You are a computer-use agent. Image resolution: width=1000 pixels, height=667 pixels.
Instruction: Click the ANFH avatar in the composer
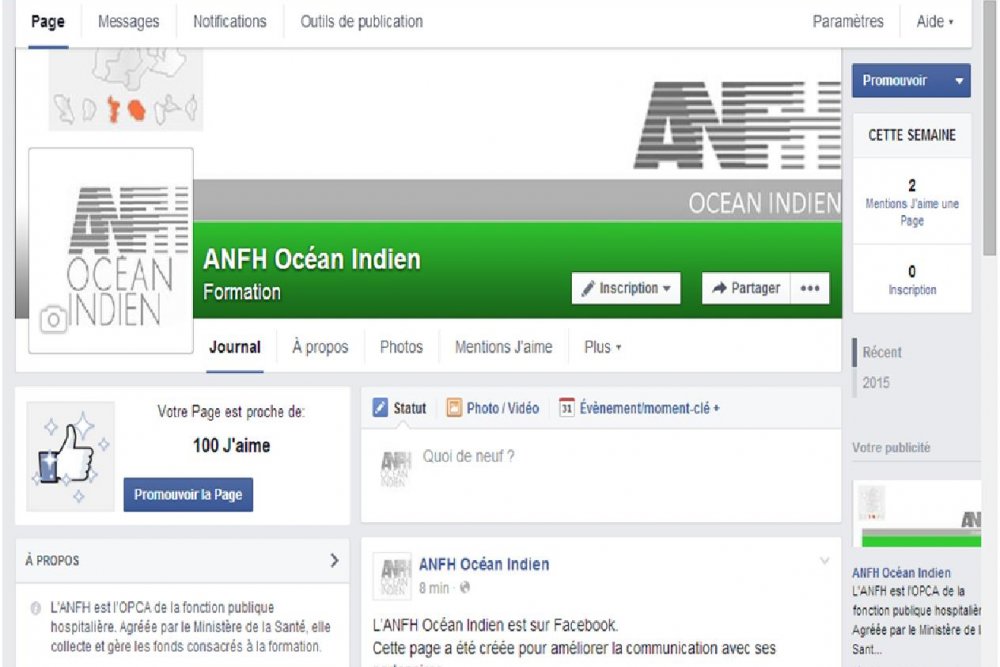click(x=395, y=469)
